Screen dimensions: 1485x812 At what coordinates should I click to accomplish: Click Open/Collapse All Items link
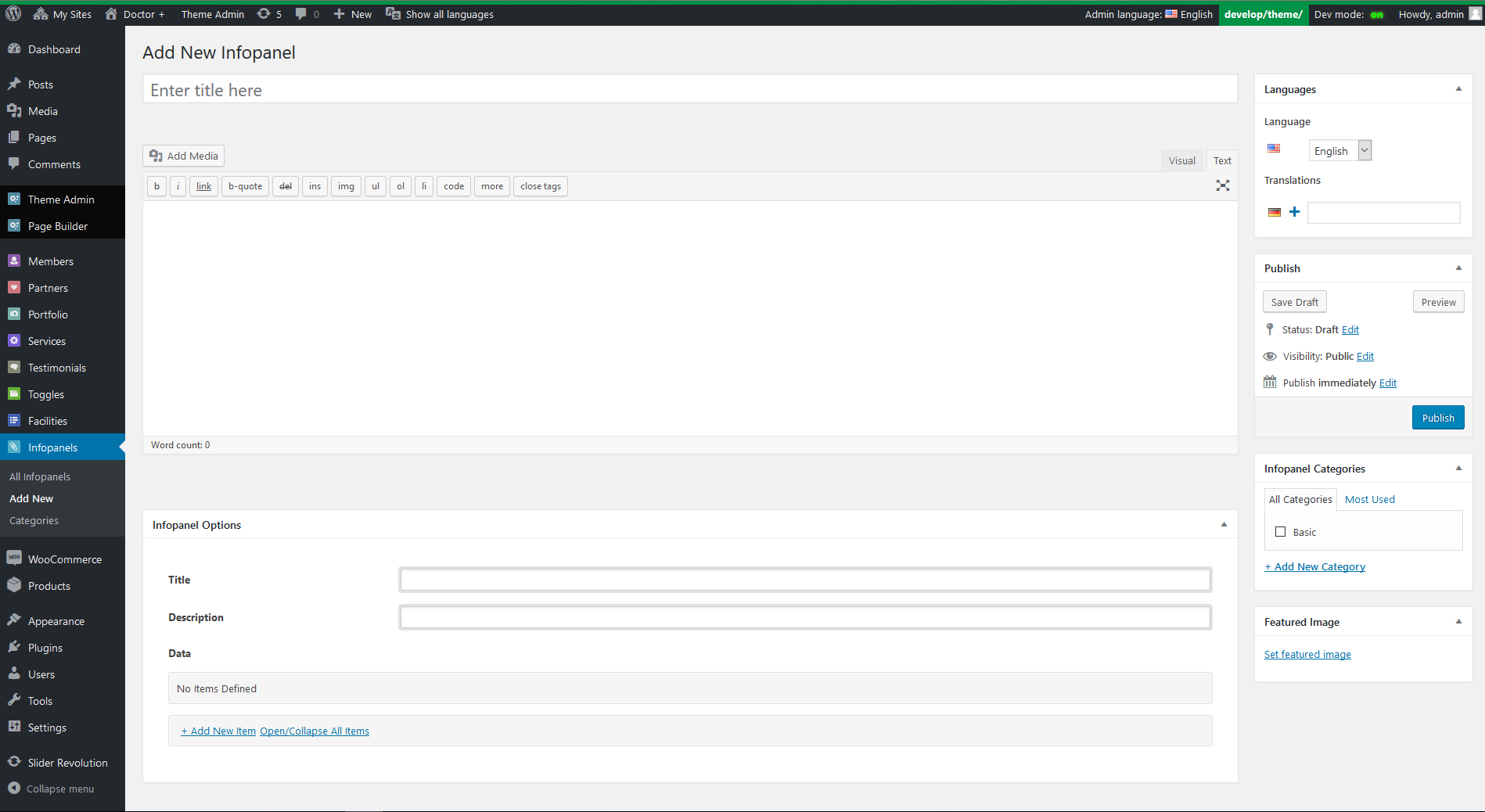pos(315,731)
